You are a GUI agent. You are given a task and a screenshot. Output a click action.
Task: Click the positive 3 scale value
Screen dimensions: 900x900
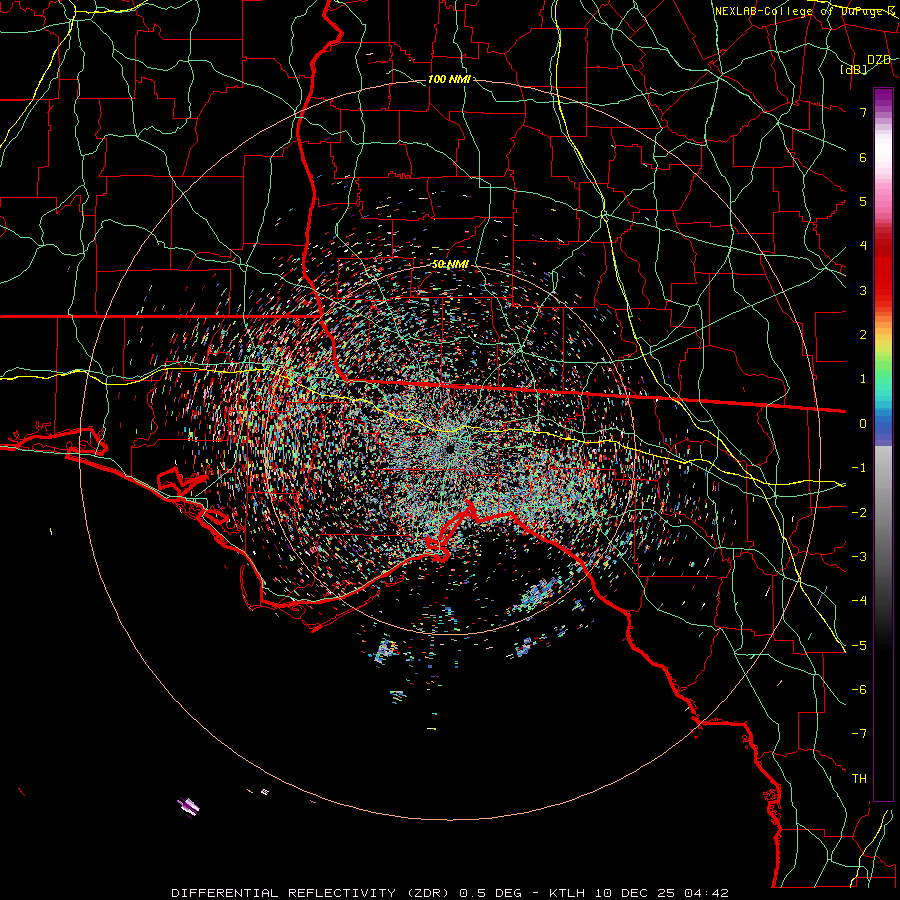pyautogui.click(x=863, y=290)
